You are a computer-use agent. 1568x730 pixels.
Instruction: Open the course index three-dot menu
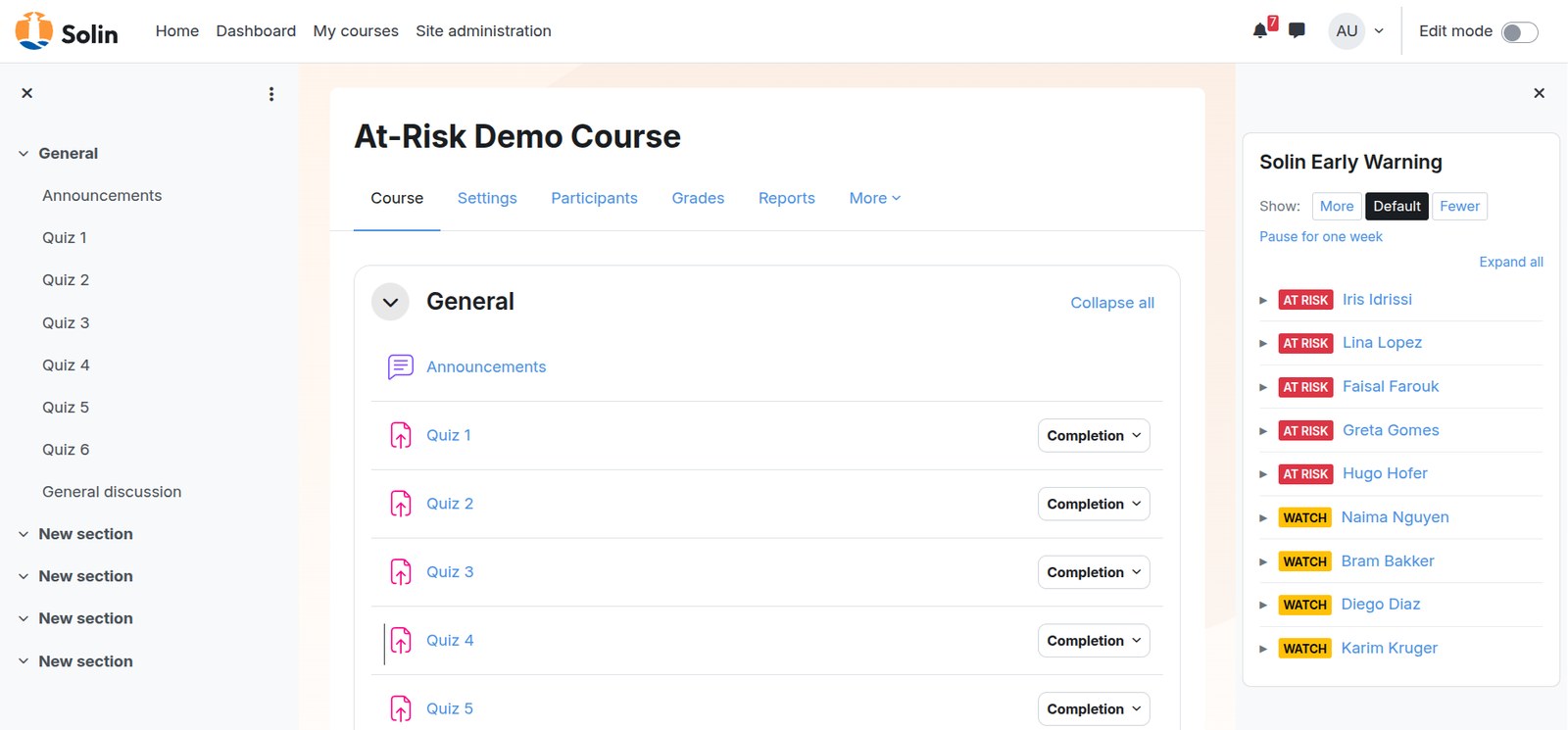[271, 94]
